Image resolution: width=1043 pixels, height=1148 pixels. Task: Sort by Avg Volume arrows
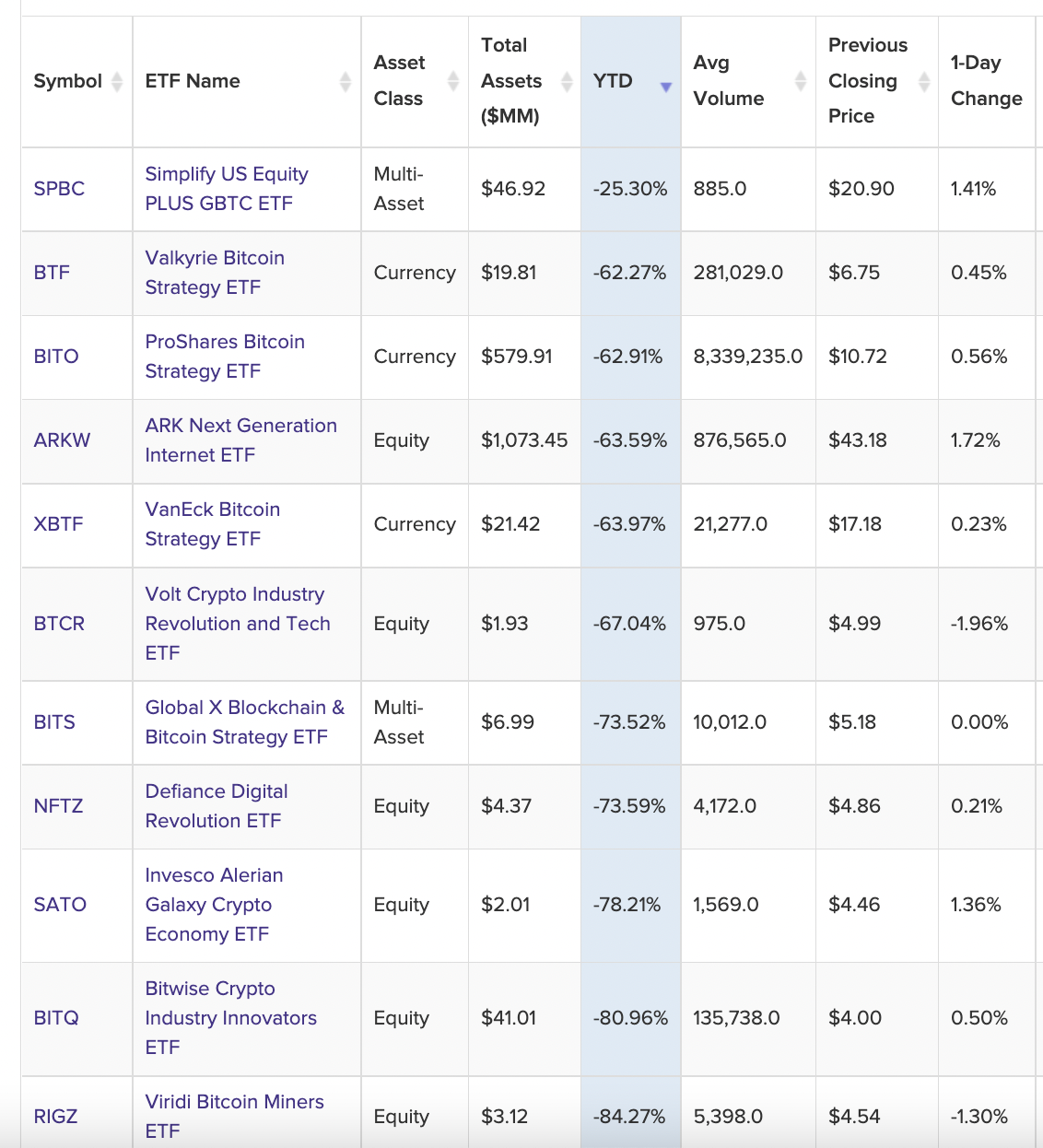pos(800,81)
